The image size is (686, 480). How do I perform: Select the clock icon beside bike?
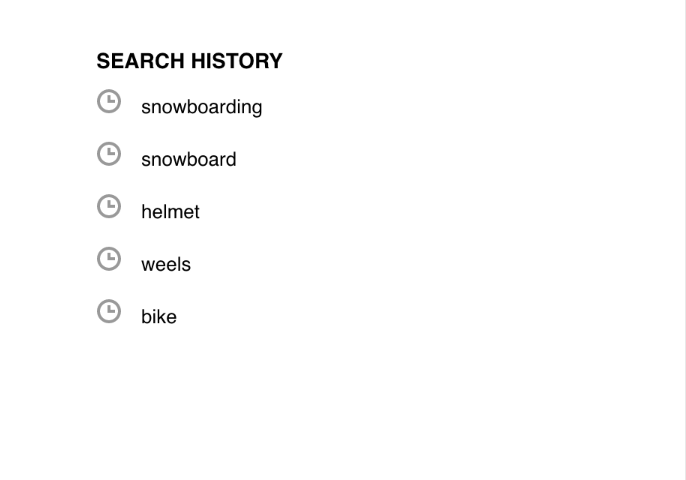tap(109, 311)
